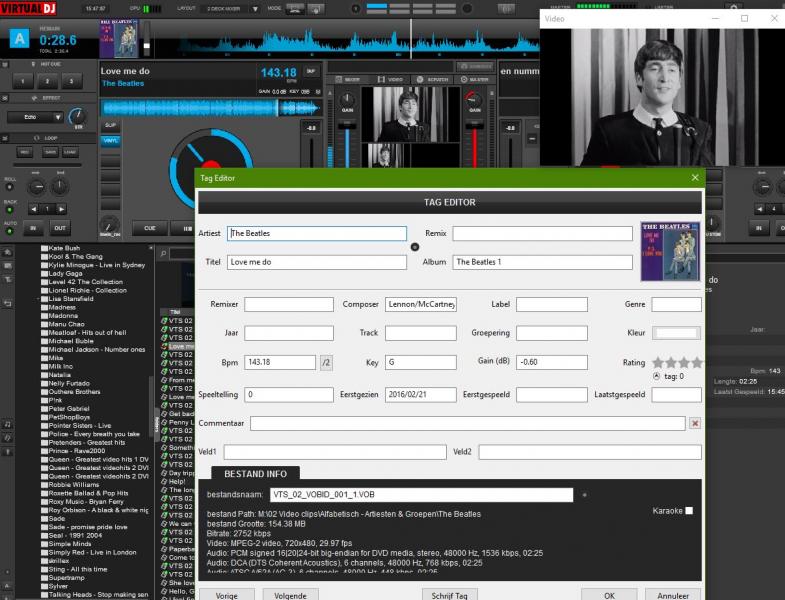Collapse the LOOP panel toggle
The height and width of the screenshot is (600, 785).
pos(5,138)
